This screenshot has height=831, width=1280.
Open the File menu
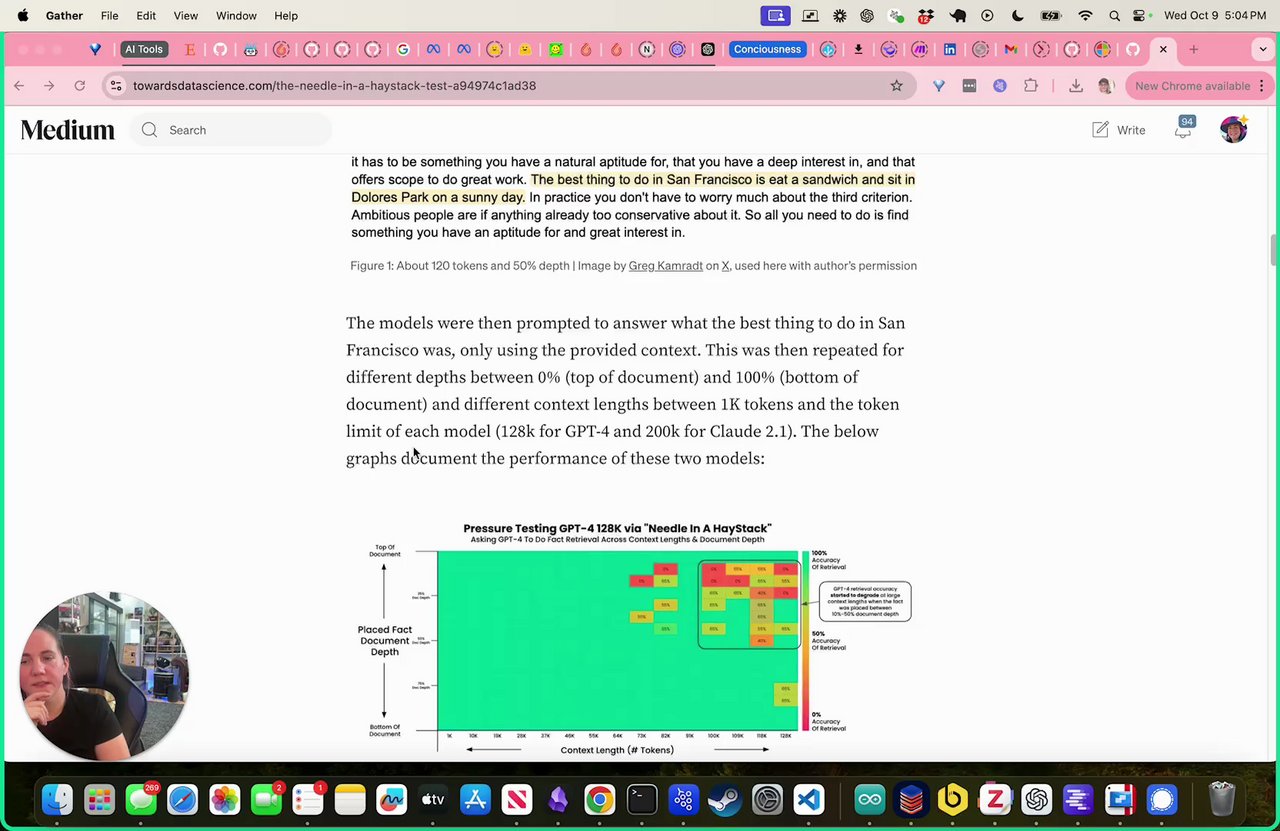click(x=109, y=16)
